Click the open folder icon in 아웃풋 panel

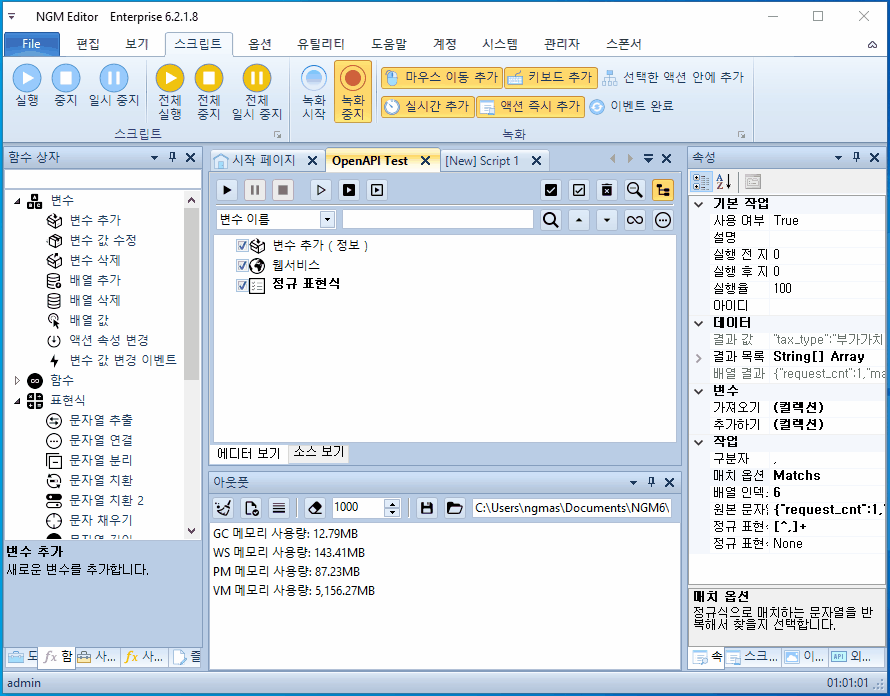[454, 508]
